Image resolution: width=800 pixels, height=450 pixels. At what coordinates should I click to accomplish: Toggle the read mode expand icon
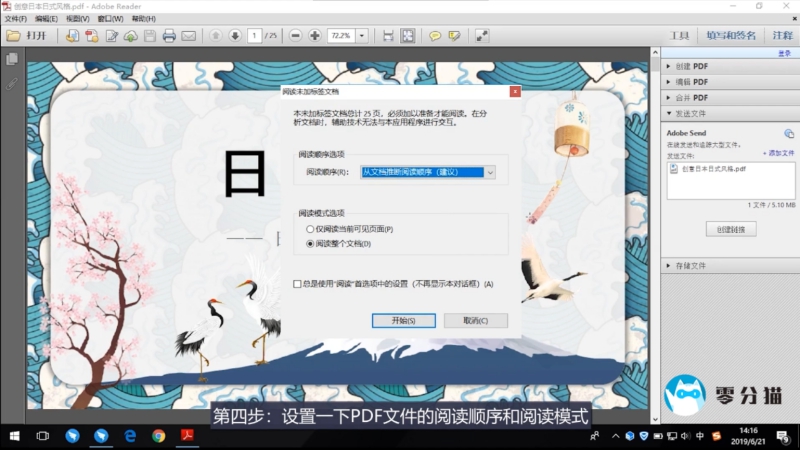point(482,36)
